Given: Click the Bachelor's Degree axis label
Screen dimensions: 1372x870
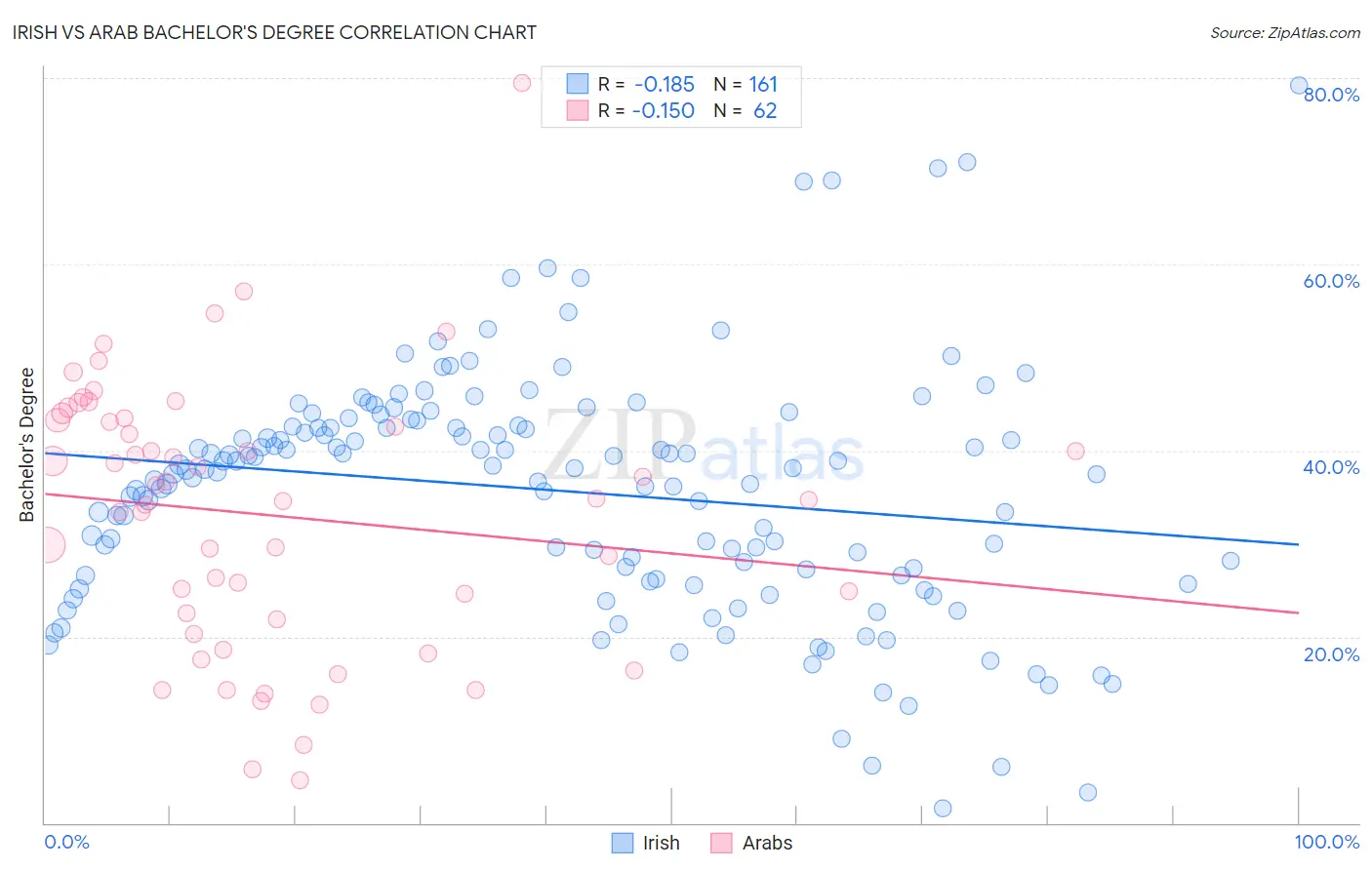Looking at the screenshot, I should coord(27,445).
